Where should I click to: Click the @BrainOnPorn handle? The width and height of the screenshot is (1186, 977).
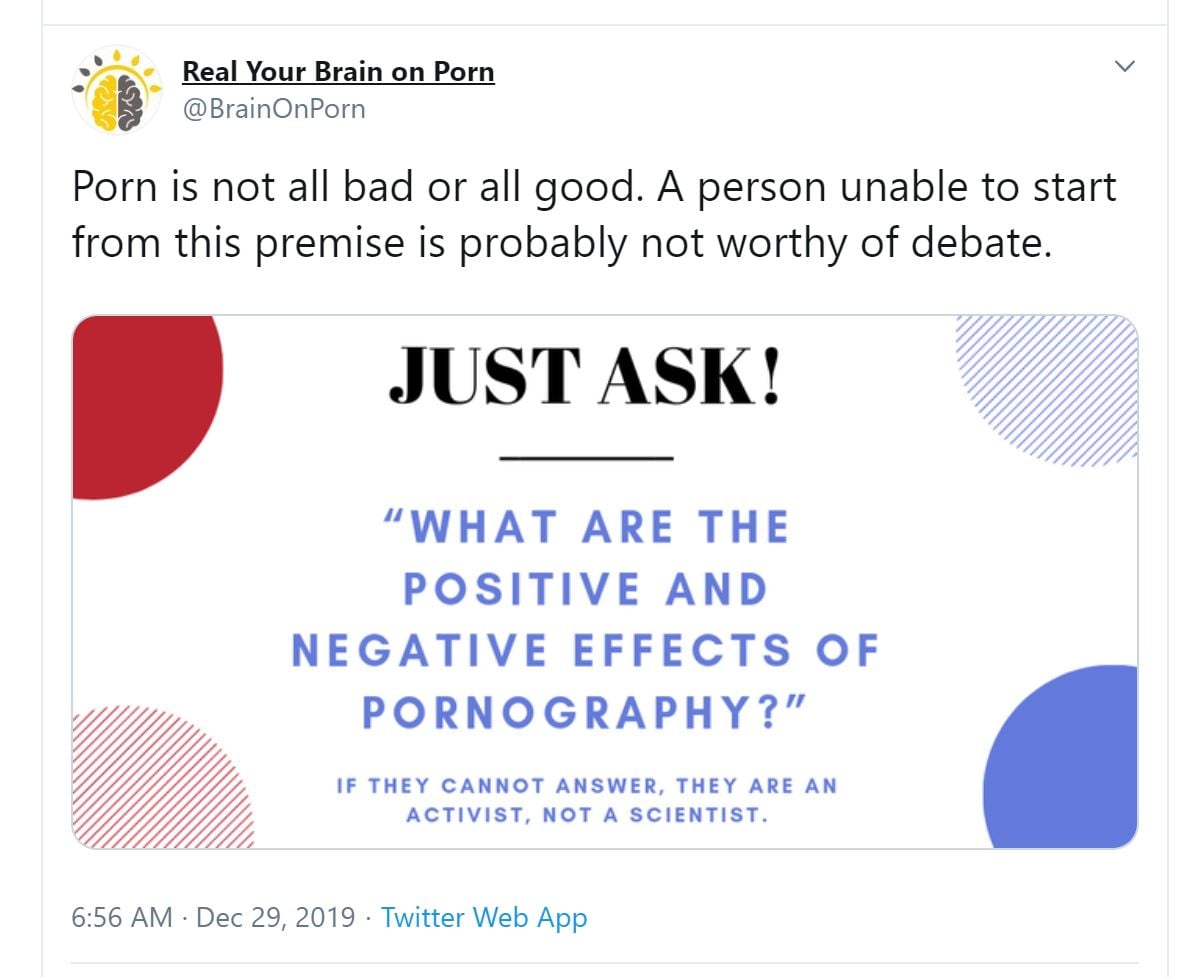pyautogui.click(x=274, y=108)
